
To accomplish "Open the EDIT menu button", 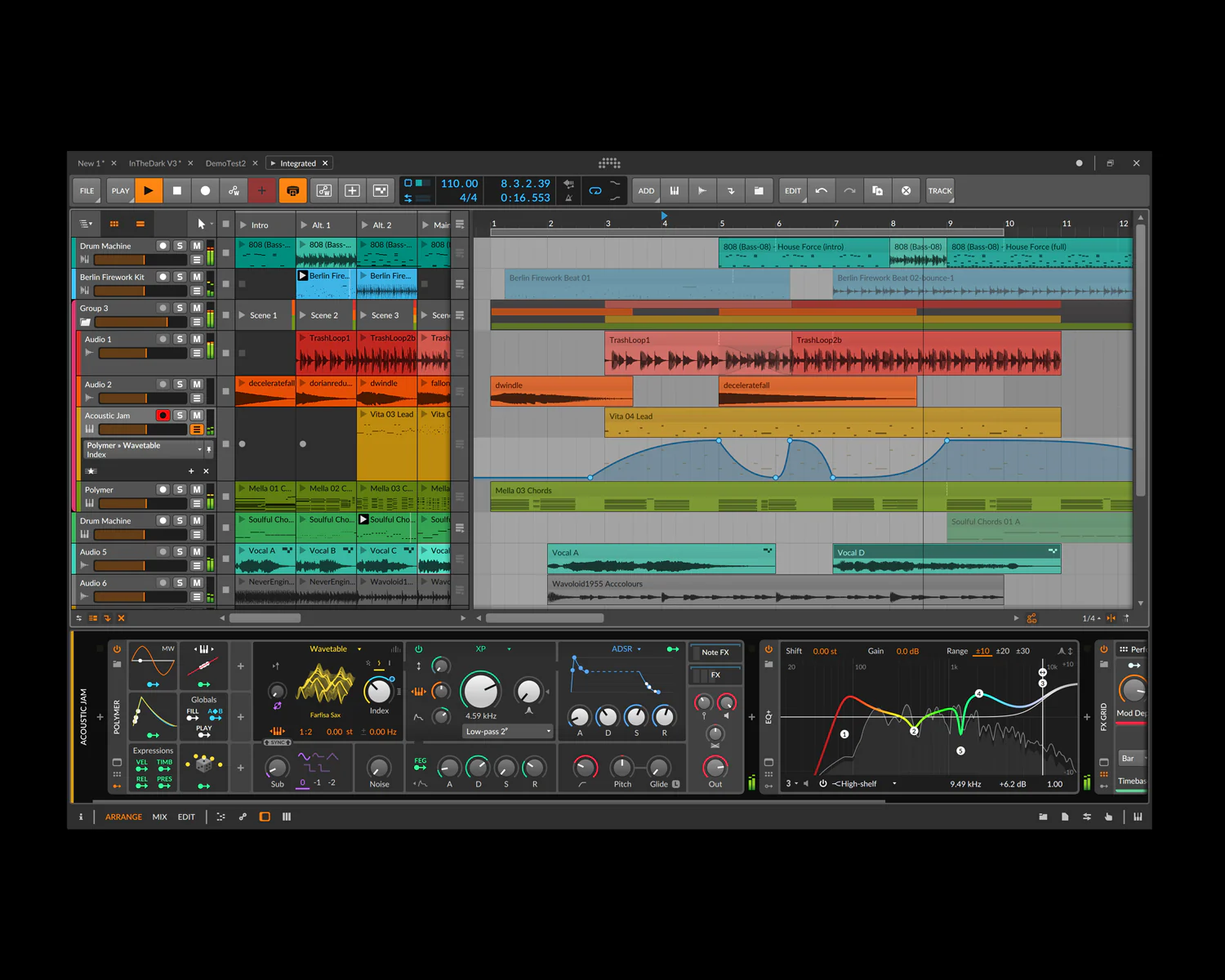I will tap(793, 190).
